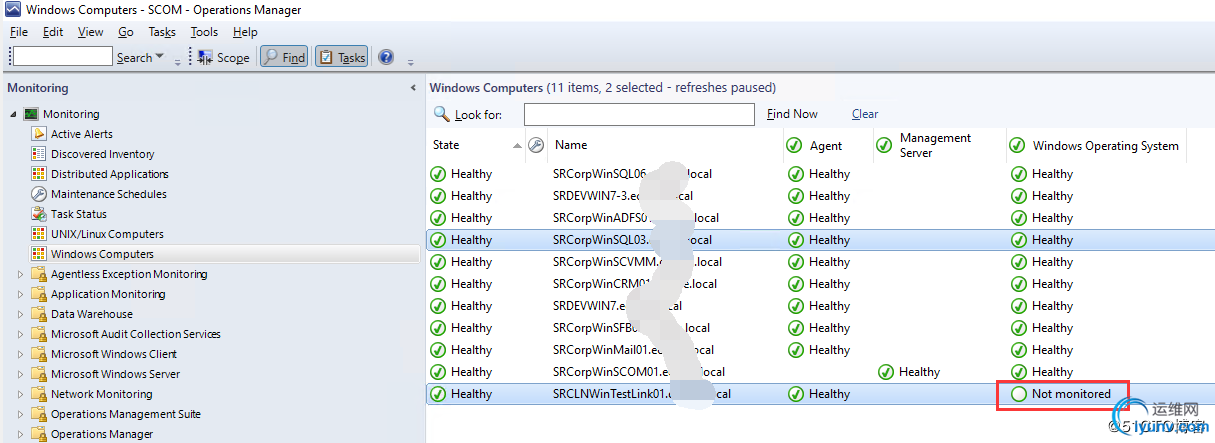Image resolution: width=1215 pixels, height=443 pixels.
Task: Expand the Microsoft Windows Client folder
Action: coord(20,354)
